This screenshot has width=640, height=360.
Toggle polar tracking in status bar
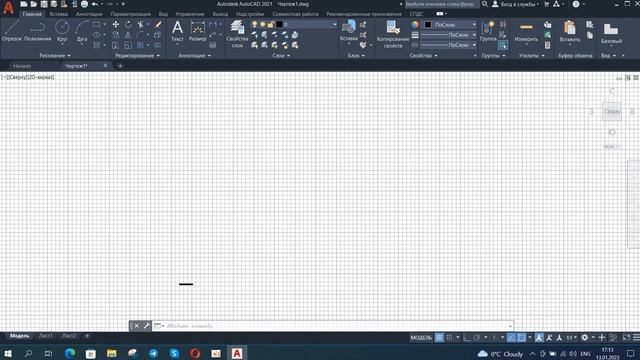477,338
